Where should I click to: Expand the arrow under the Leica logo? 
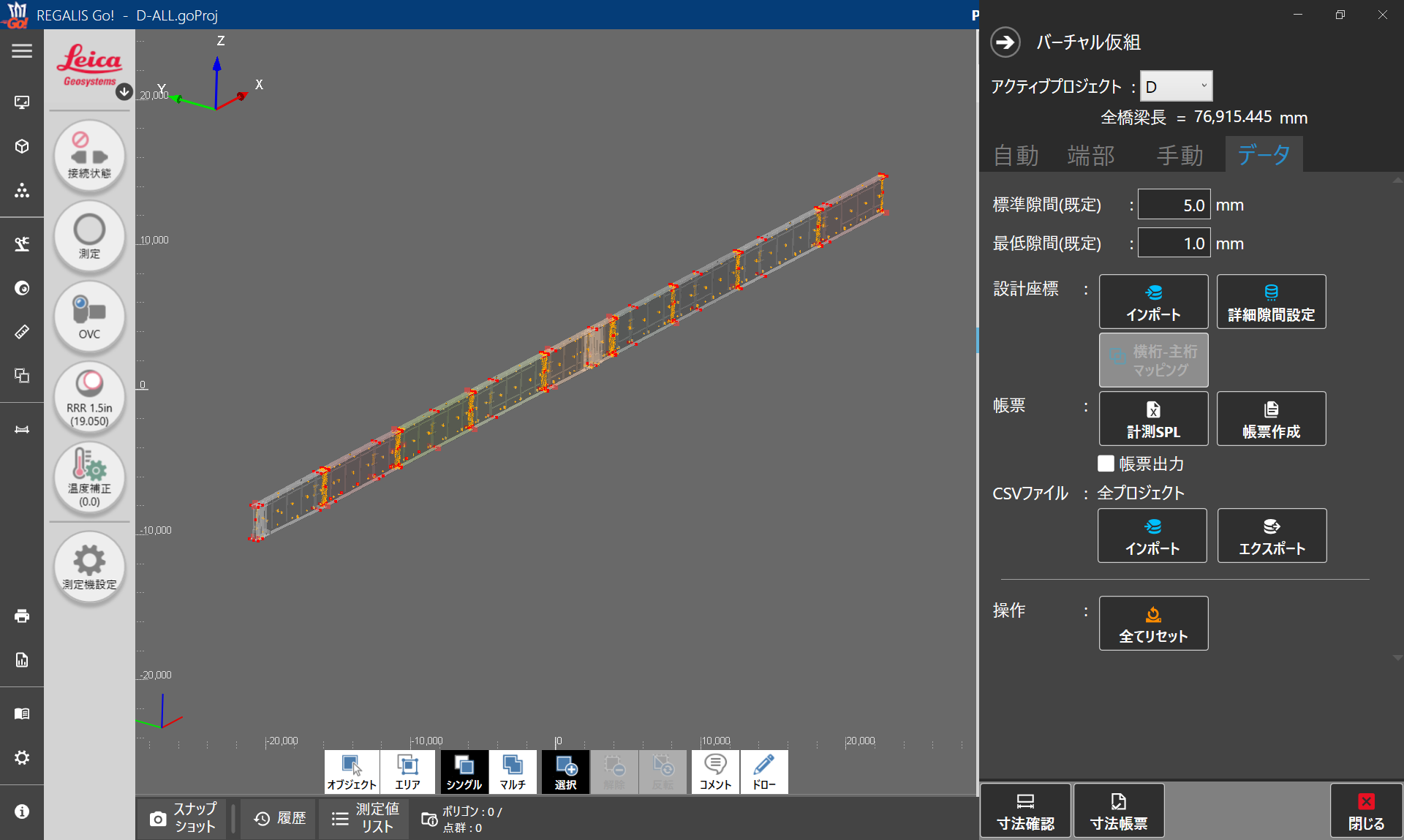[x=124, y=91]
